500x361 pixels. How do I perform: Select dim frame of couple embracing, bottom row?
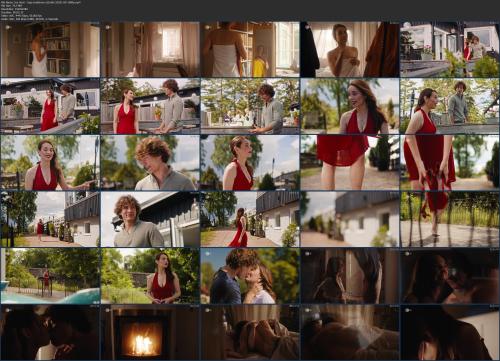[x=50, y=332]
